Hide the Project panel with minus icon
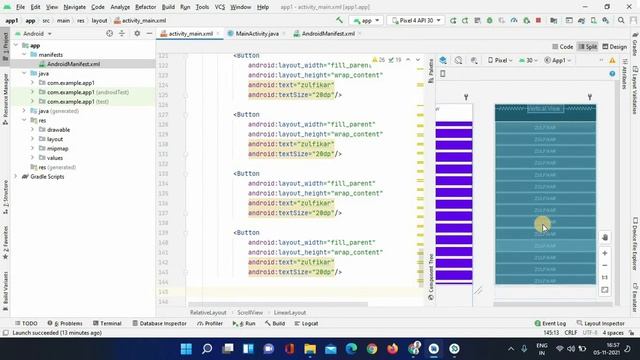This screenshot has width=640, height=360. pos(149,33)
